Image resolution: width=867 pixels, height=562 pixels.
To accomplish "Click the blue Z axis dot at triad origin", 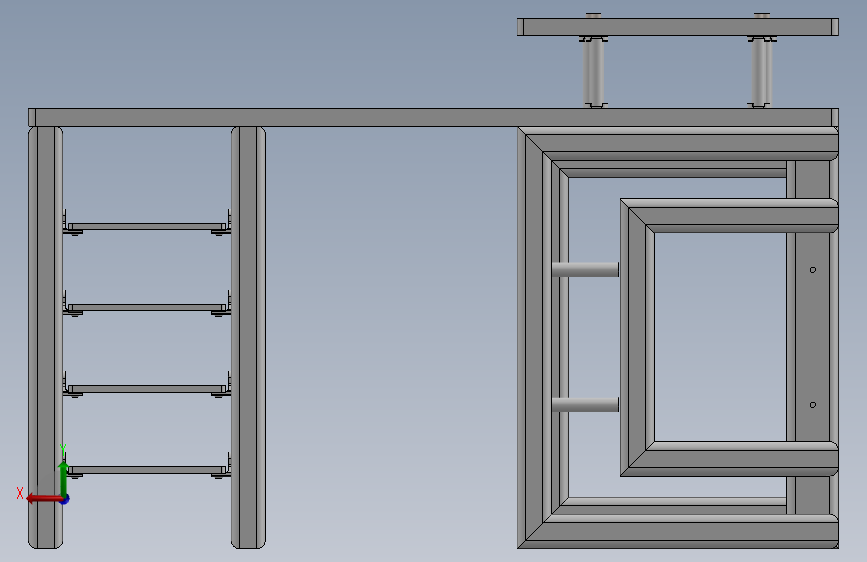I will (x=65, y=499).
